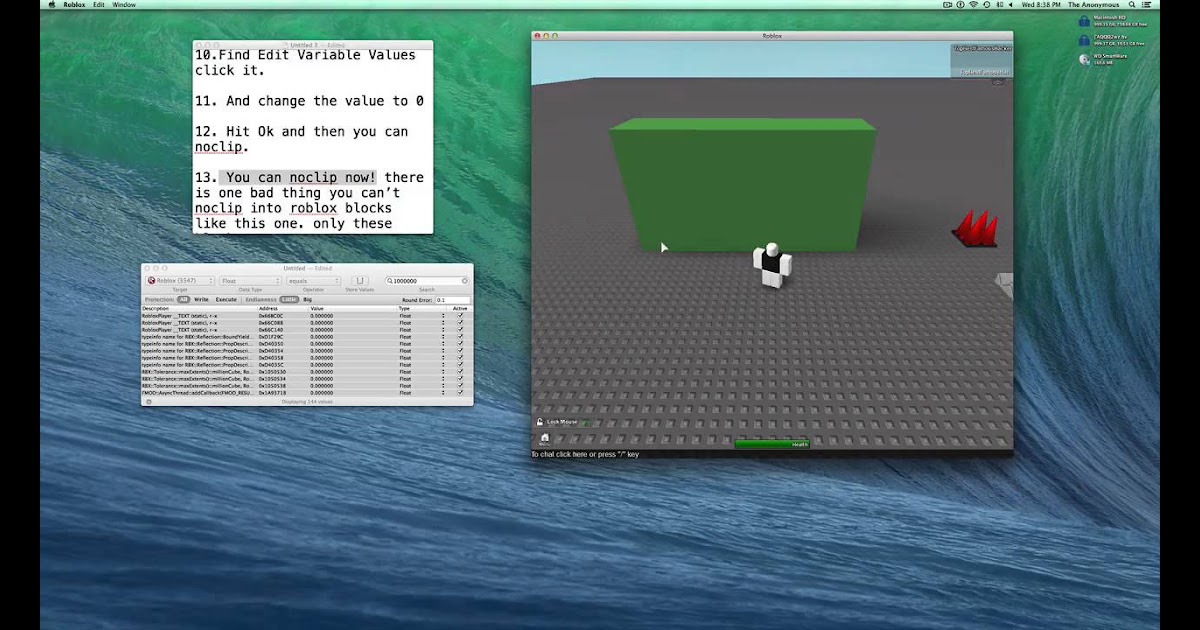Image resolution: width=1200 pixels, height=630 pixels.
Task: Click the Wed 8:38 PM clock
Action: 1041,5
